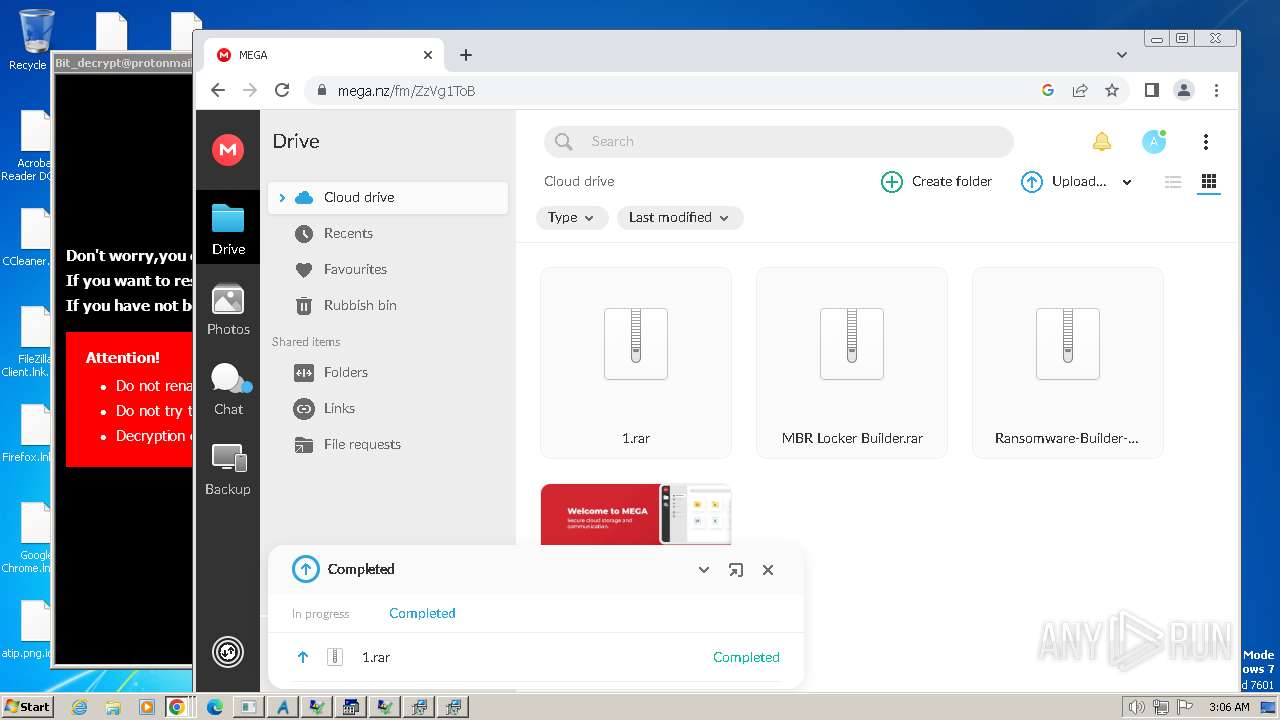Go back in Chrome
This screenshot has height=720, width=1280.
[218, 90]
